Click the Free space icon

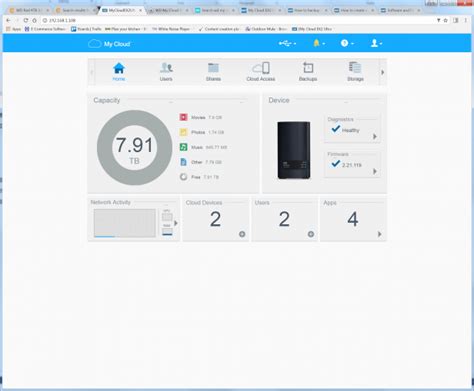coord(183,177)
